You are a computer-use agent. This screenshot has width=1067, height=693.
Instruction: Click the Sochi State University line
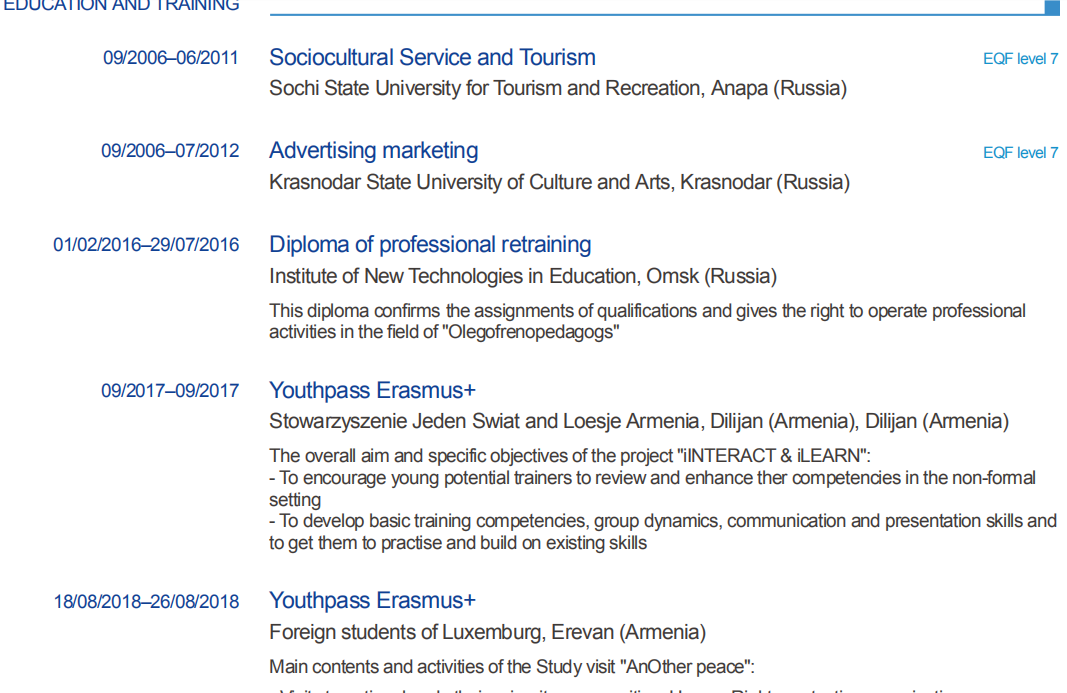pyautogui.click(x=557, y=89)
